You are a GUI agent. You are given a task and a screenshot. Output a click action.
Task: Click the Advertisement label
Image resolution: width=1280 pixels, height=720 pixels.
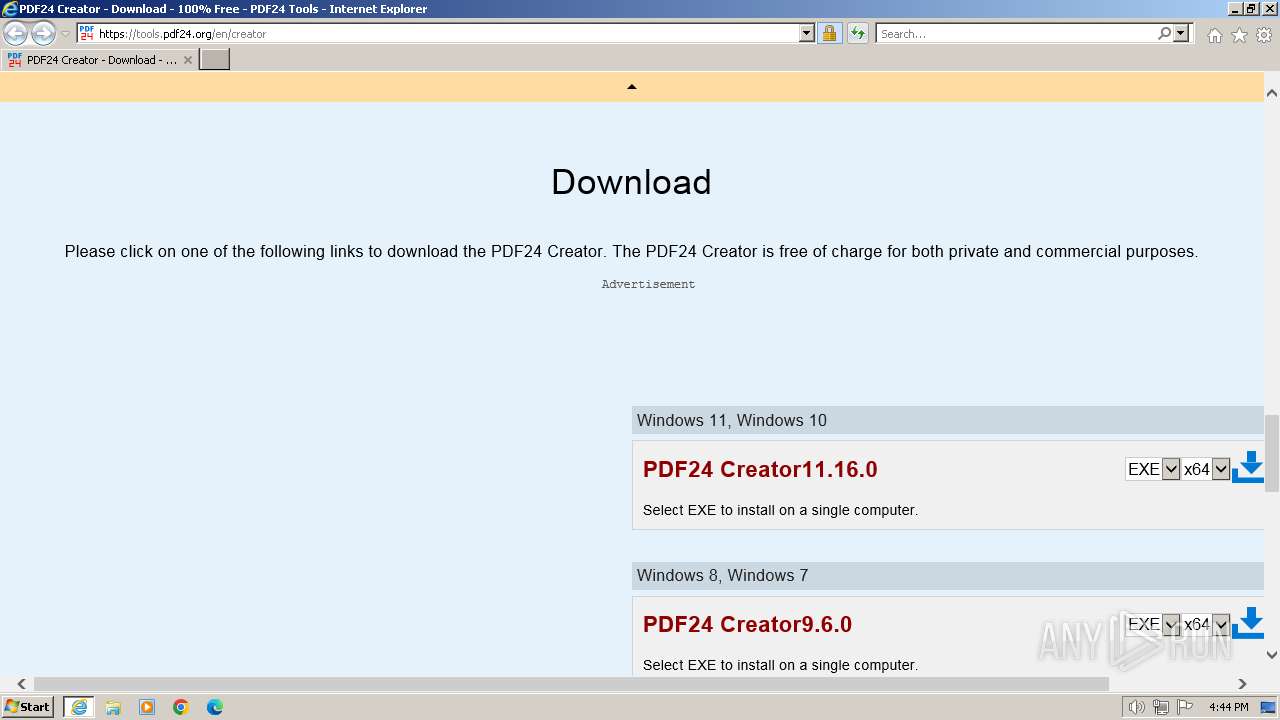tap(648, 284)
